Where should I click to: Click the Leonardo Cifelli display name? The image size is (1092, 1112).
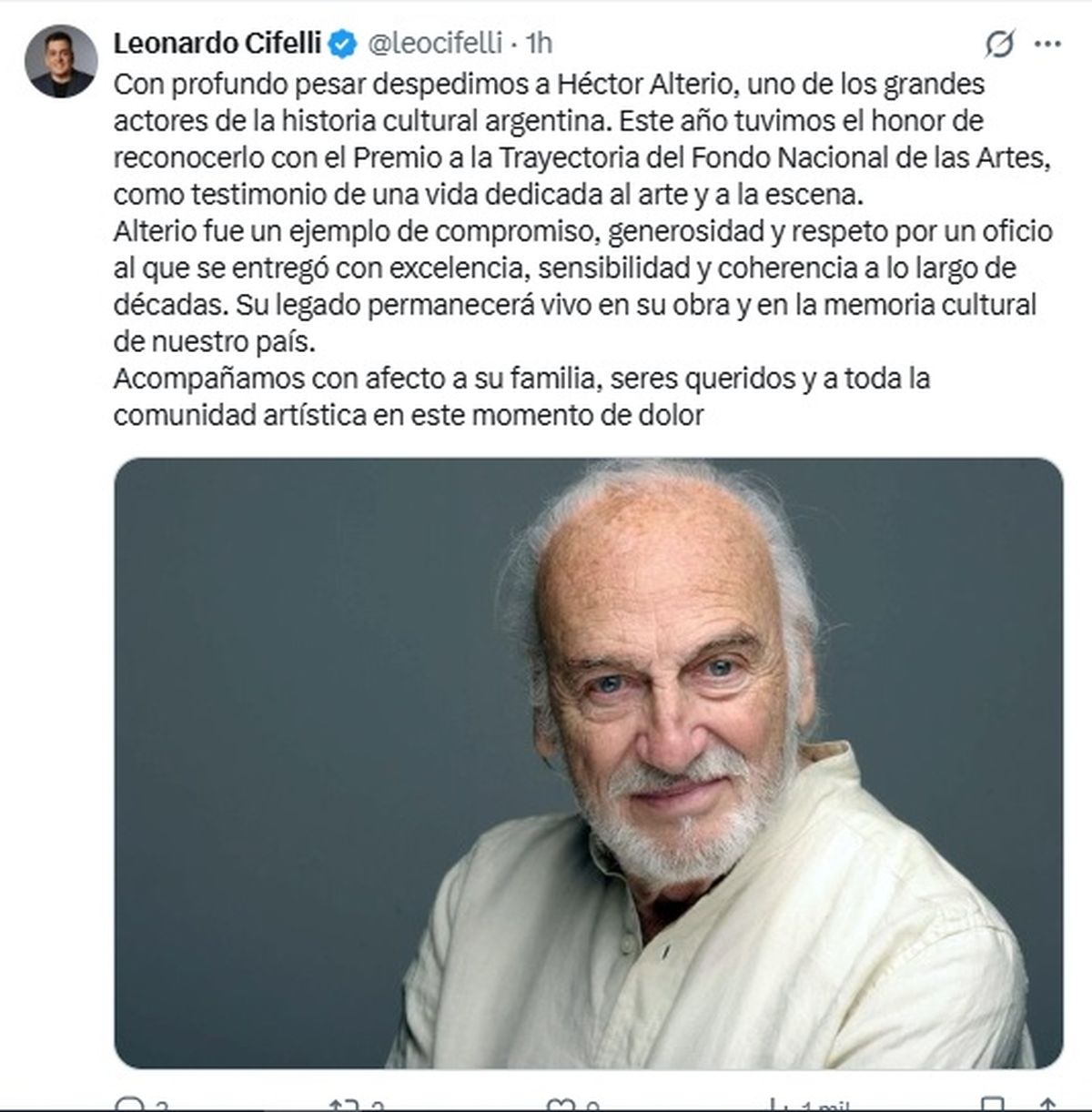[217, 43]
